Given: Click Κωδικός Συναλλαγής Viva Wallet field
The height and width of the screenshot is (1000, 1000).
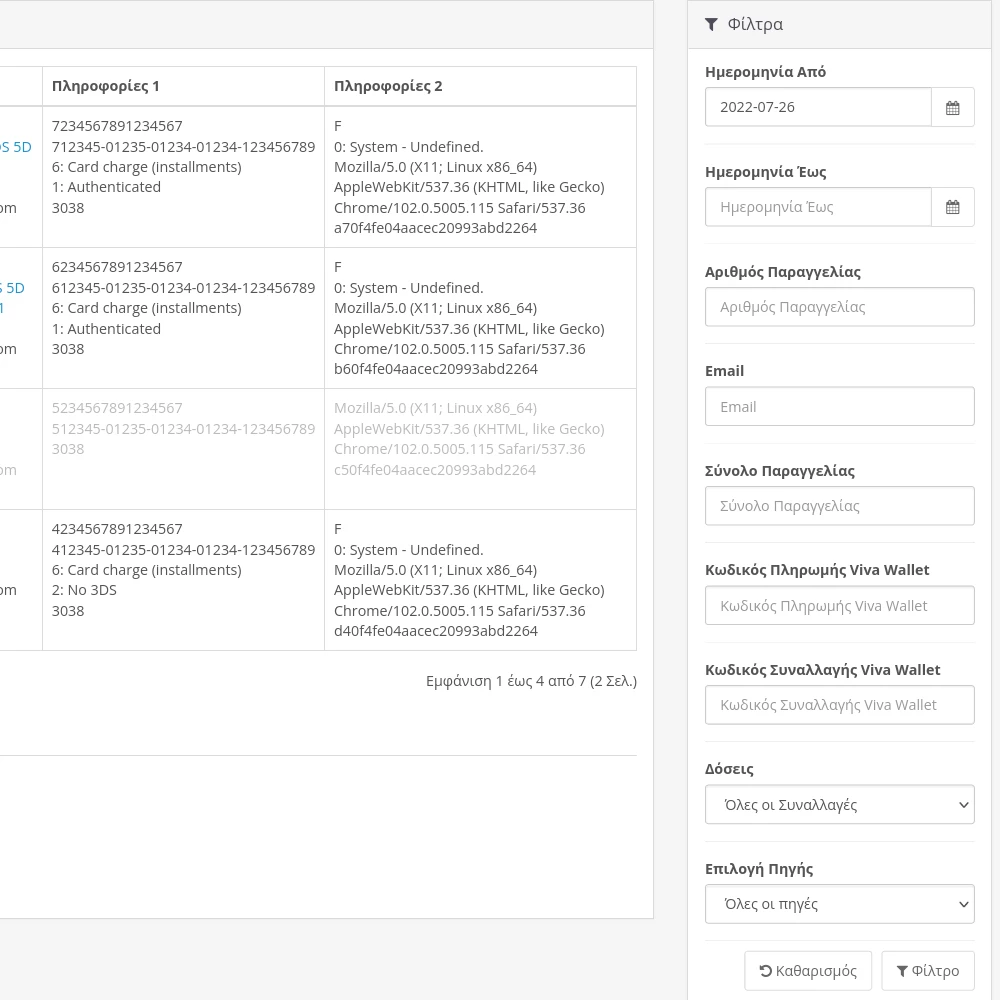Looking at the screenshot, I should [x=839, y=705].
